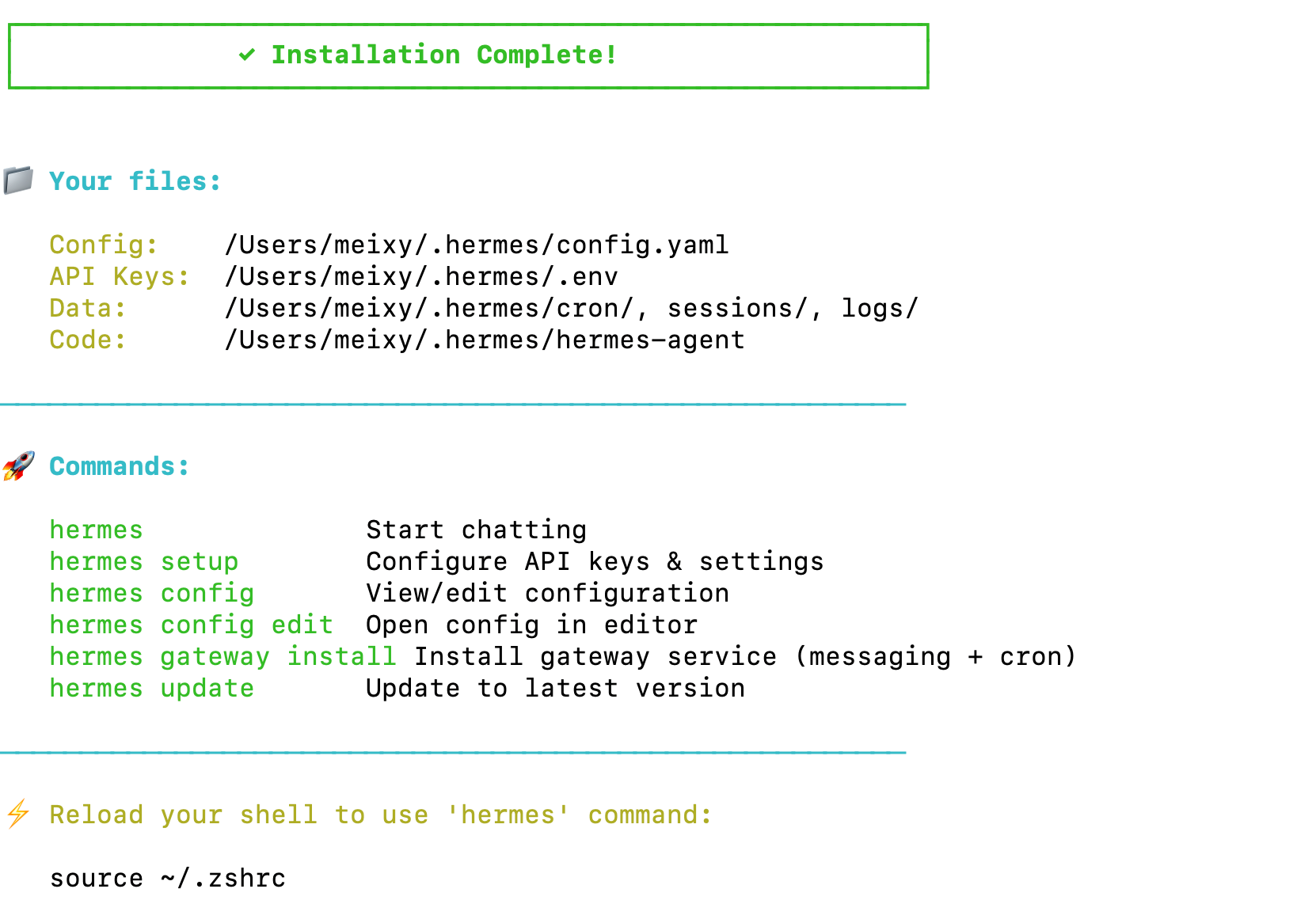Click the 'Commands:' heading
The image size is (1316, 904).
[120, 466]
